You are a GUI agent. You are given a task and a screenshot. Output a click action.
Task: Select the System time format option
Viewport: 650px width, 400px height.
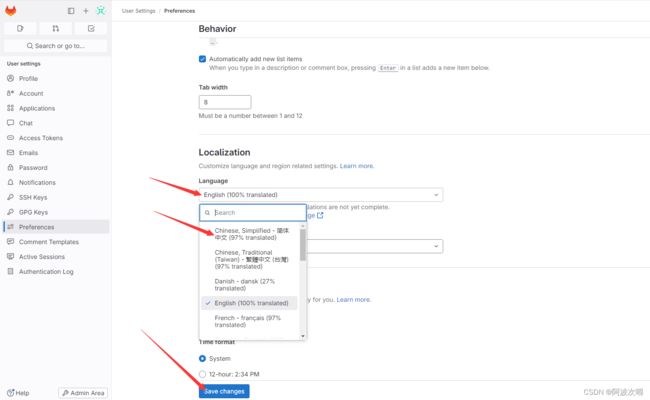pyautogui.click(x=202, y=359)
